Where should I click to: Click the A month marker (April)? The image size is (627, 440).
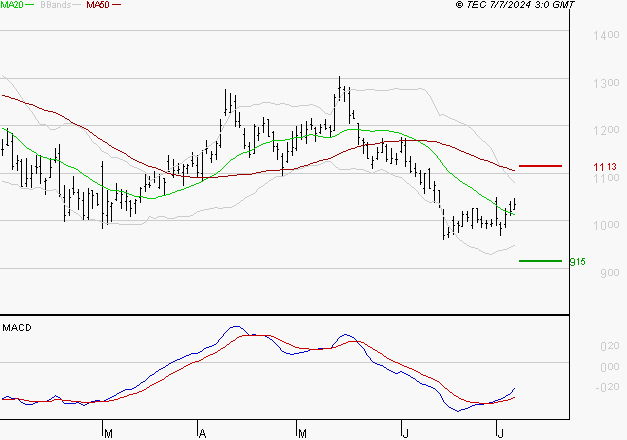[x=202, y=434]
